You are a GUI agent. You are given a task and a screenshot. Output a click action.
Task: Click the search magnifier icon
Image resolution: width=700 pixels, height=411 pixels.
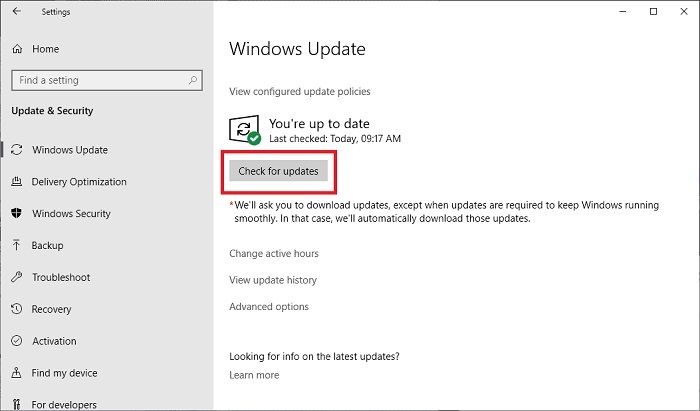[x=192, y=80]
